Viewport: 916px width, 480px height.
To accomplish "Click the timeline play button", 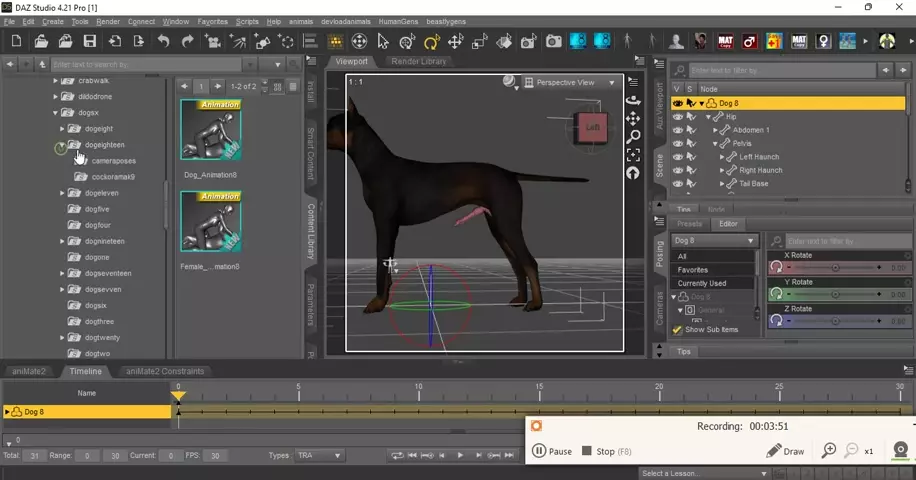I will point(460,456).
